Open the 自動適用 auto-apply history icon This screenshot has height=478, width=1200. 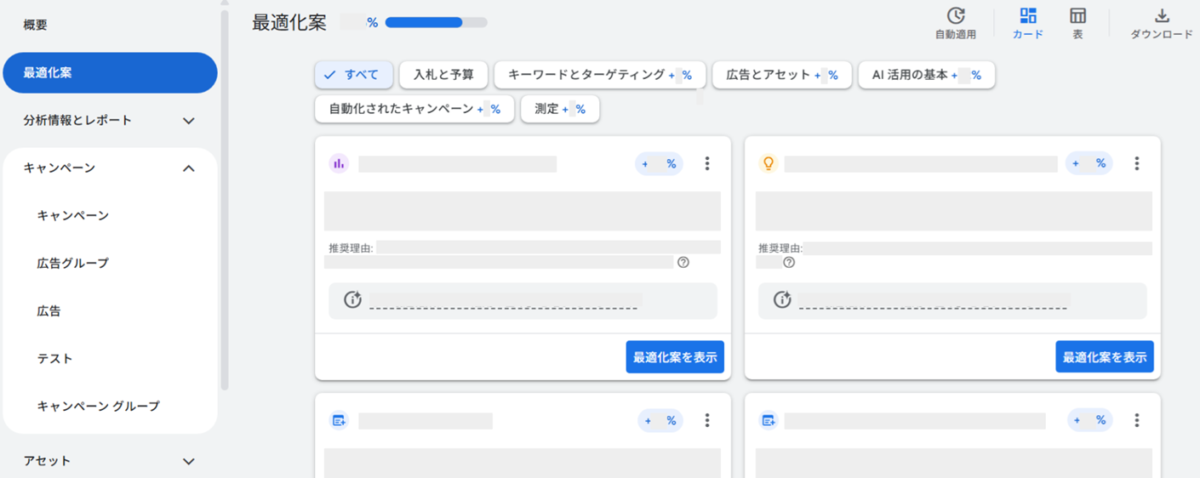(x=956, y=16)
